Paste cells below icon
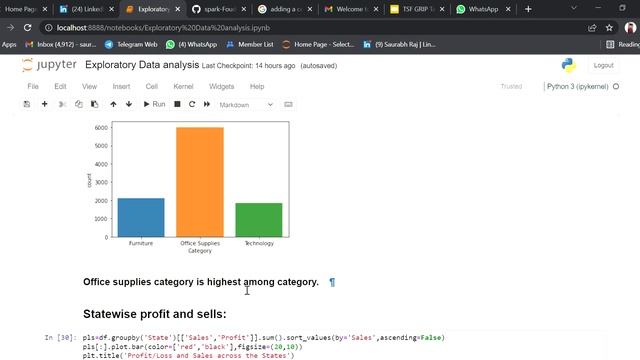 pos(94,104)
